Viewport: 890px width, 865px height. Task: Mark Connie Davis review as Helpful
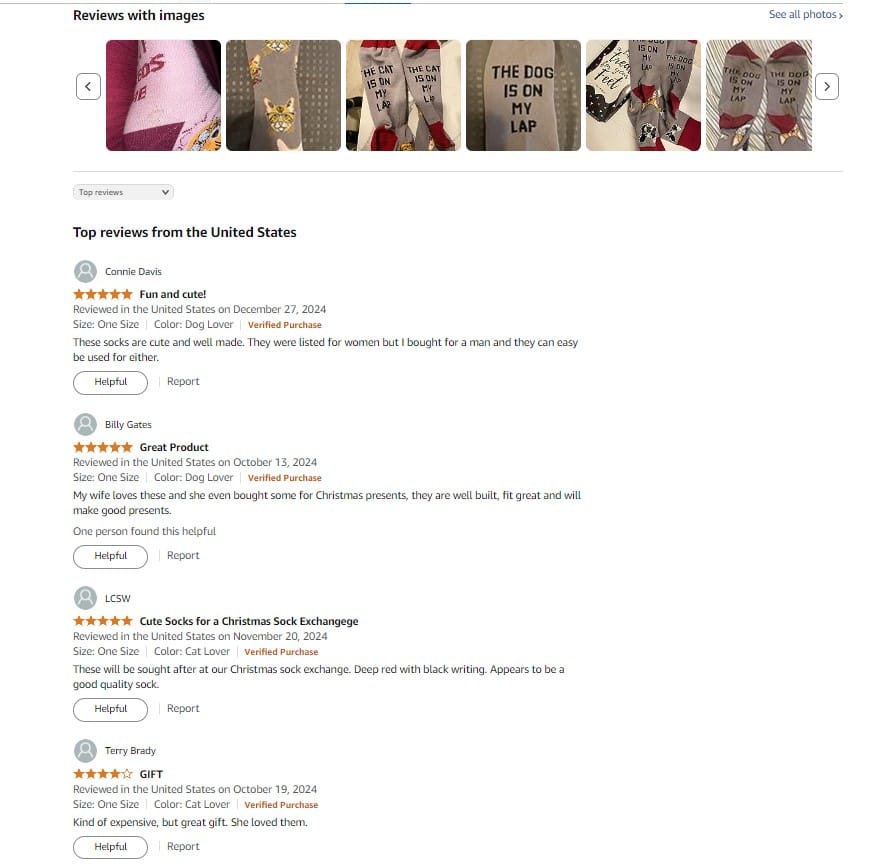(x=110, y=382)
